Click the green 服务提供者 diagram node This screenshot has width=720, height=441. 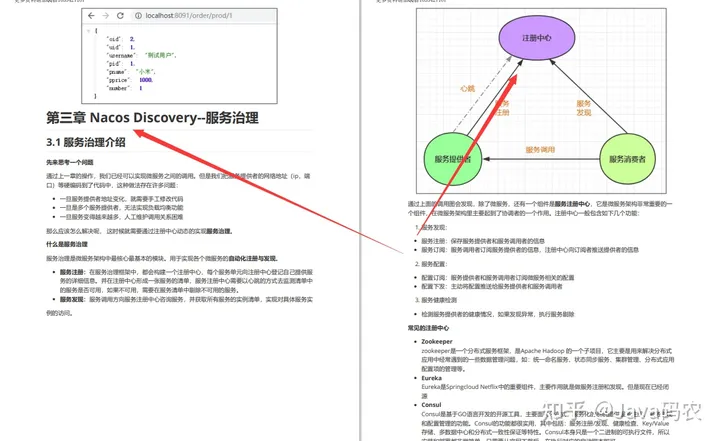(452, 159)
